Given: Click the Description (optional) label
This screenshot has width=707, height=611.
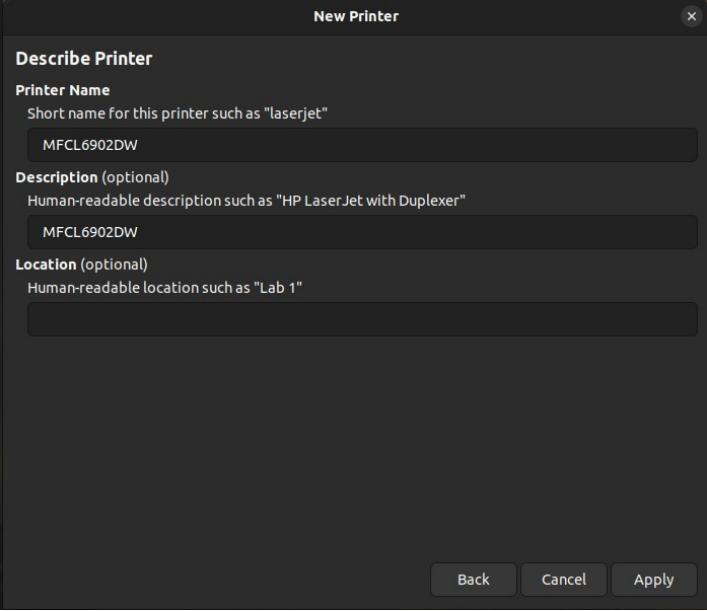Looking at the screenshot, I should (92, 177).
